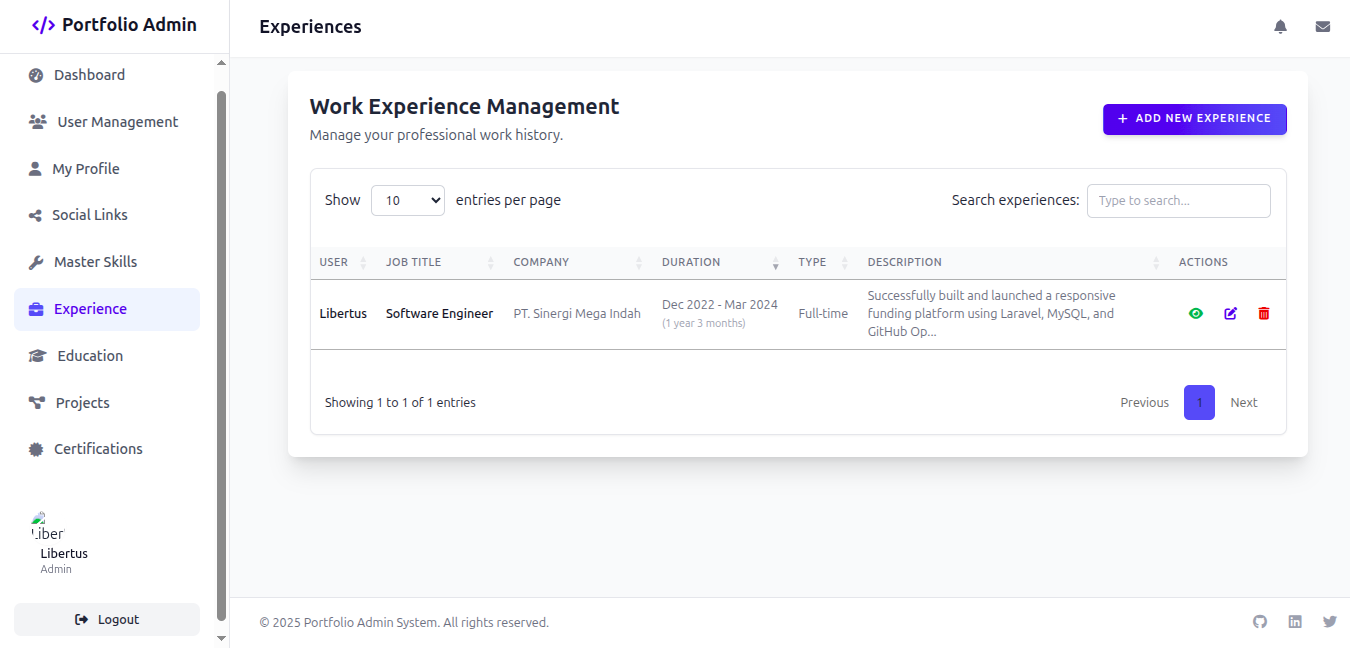Viewport: 1350px width, 648px height.
Task: Open messages via the envelope icon
Action: coord(1323,26)
